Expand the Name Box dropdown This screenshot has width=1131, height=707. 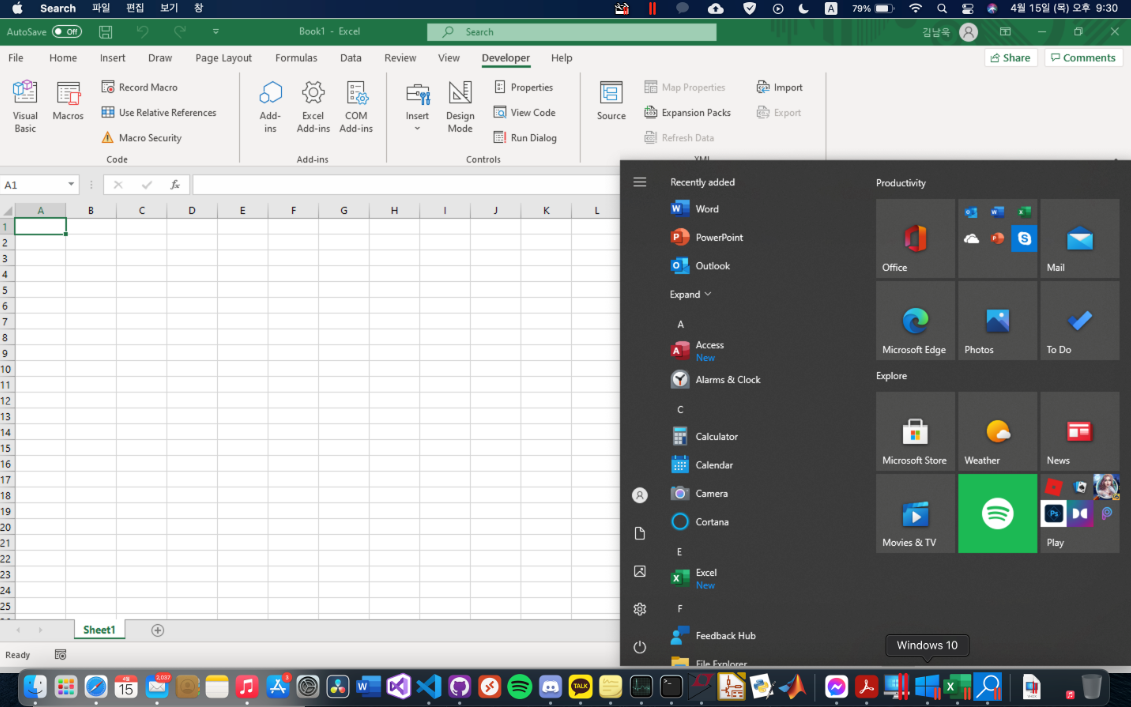coord(71,185)
